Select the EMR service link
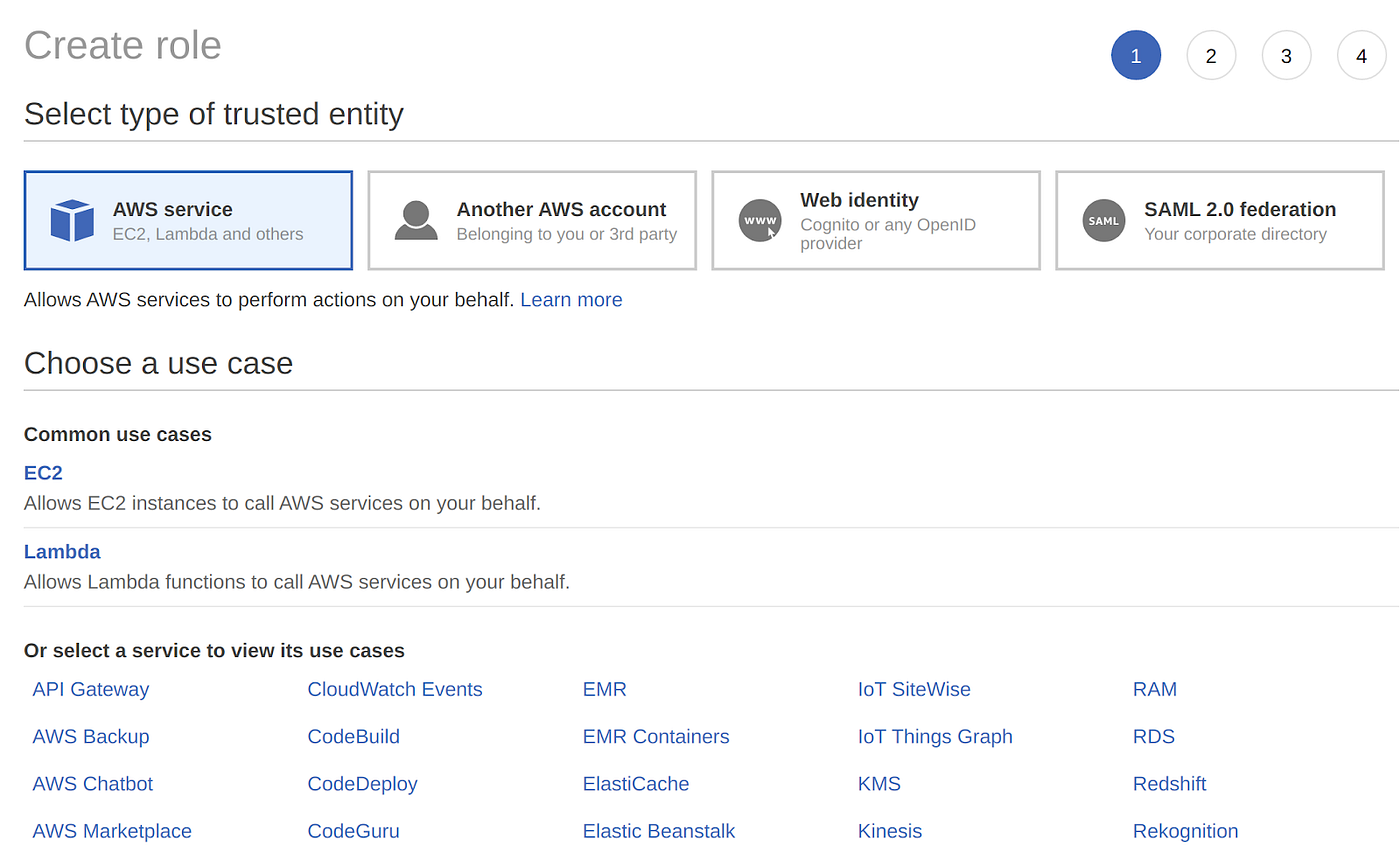Viewport: 1400px width, 852px height. click(x=605, y=689)
